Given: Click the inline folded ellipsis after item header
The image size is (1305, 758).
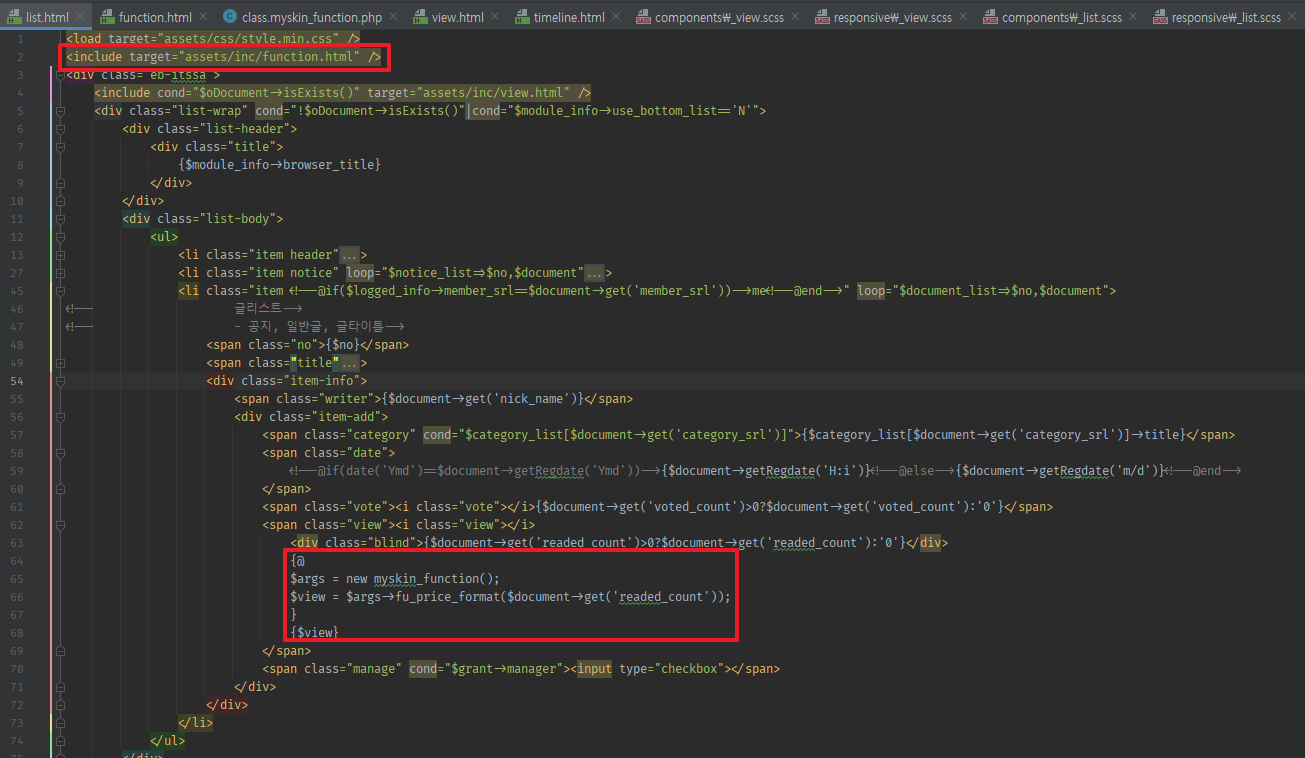Looking at the screenshot, I should point(349,255).
